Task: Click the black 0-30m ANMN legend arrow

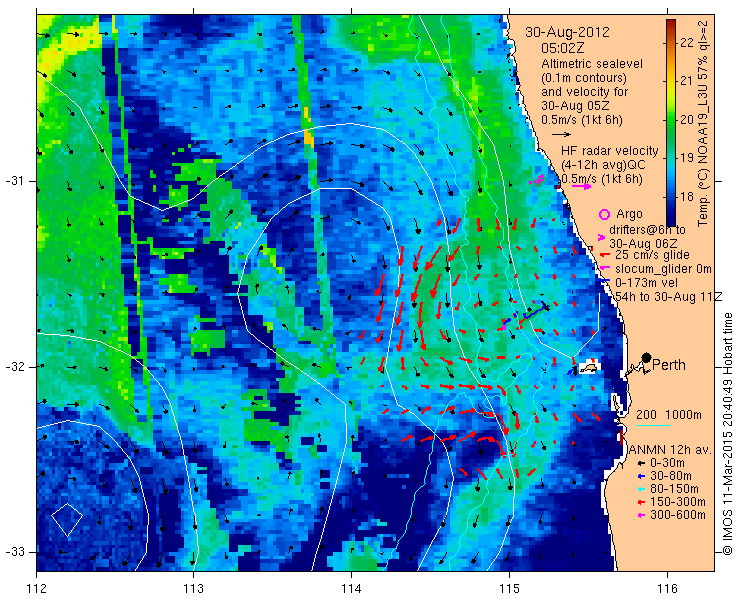Action: click(x=641, y=464)
